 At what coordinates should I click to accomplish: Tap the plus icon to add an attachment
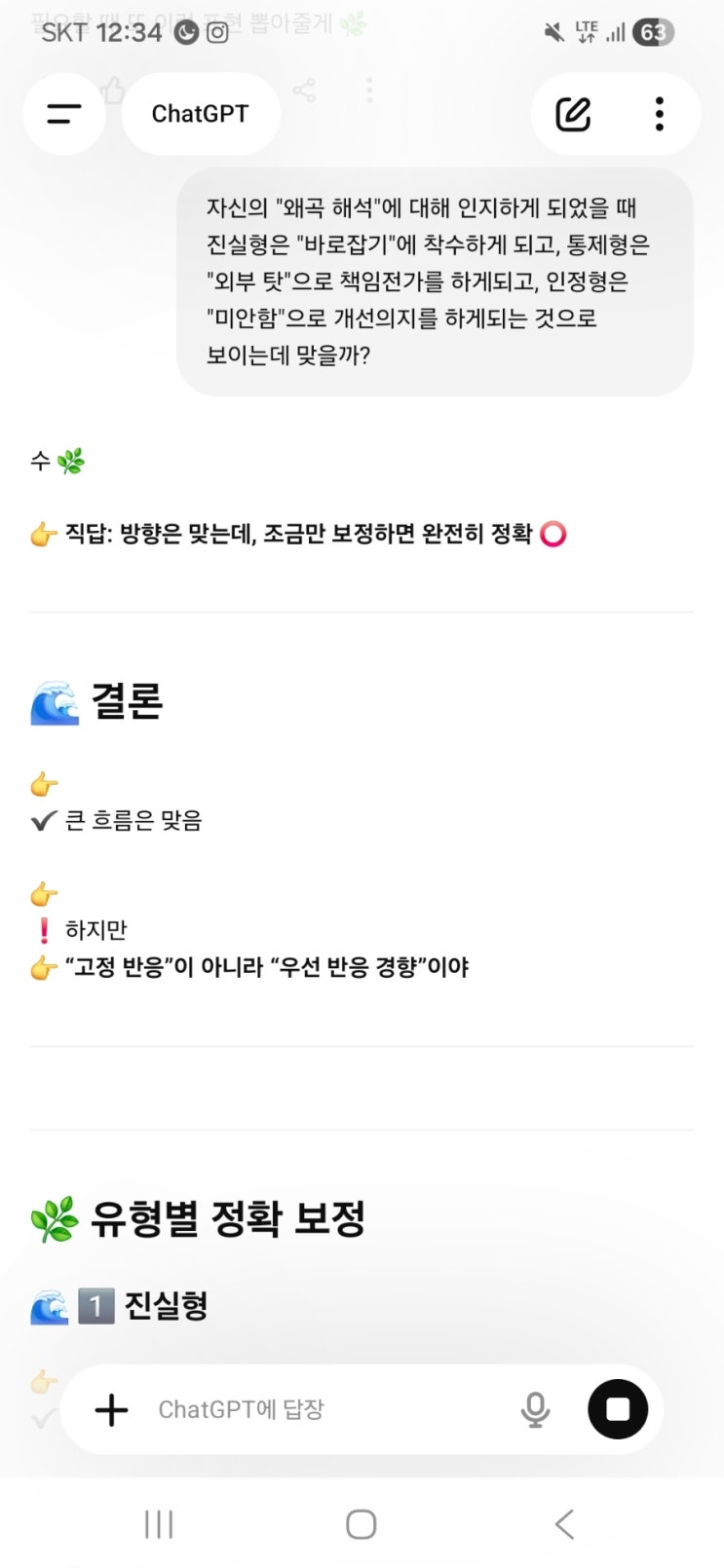[x=111, y=1409]
